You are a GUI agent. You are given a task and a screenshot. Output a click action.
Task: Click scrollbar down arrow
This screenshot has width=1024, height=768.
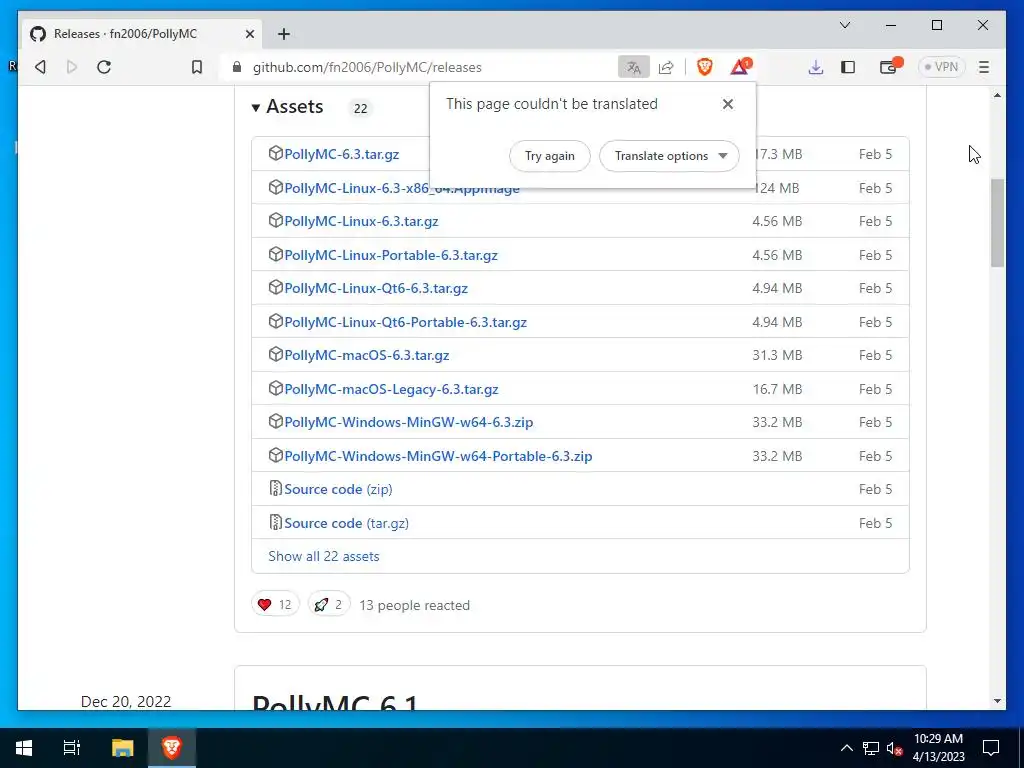997,701
